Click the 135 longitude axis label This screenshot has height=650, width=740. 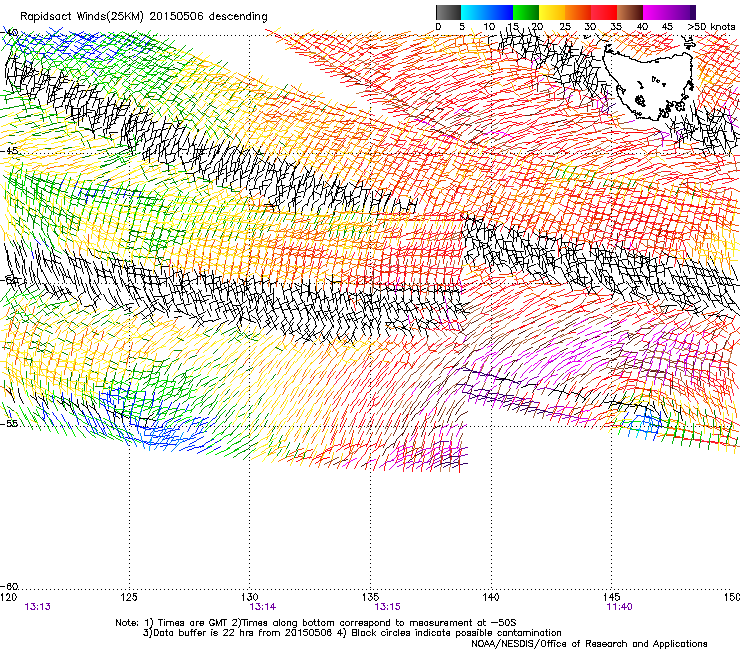pyautogui.click(x=370, y=597)
